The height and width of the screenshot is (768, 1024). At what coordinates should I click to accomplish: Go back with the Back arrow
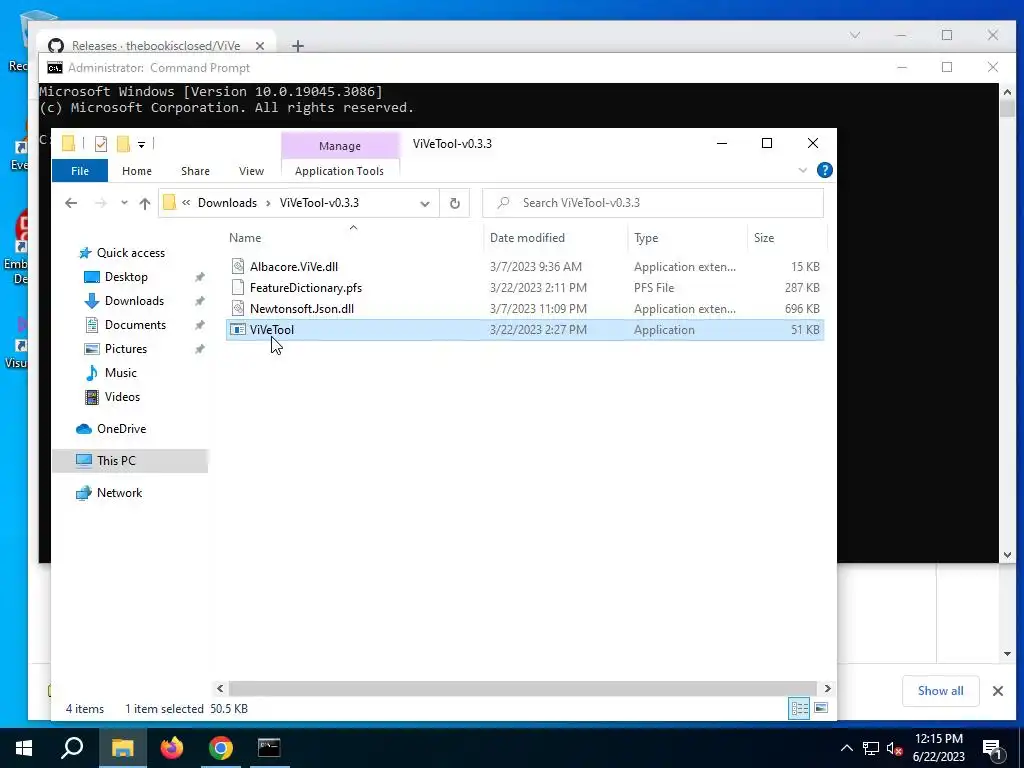[x=71, y=203]
